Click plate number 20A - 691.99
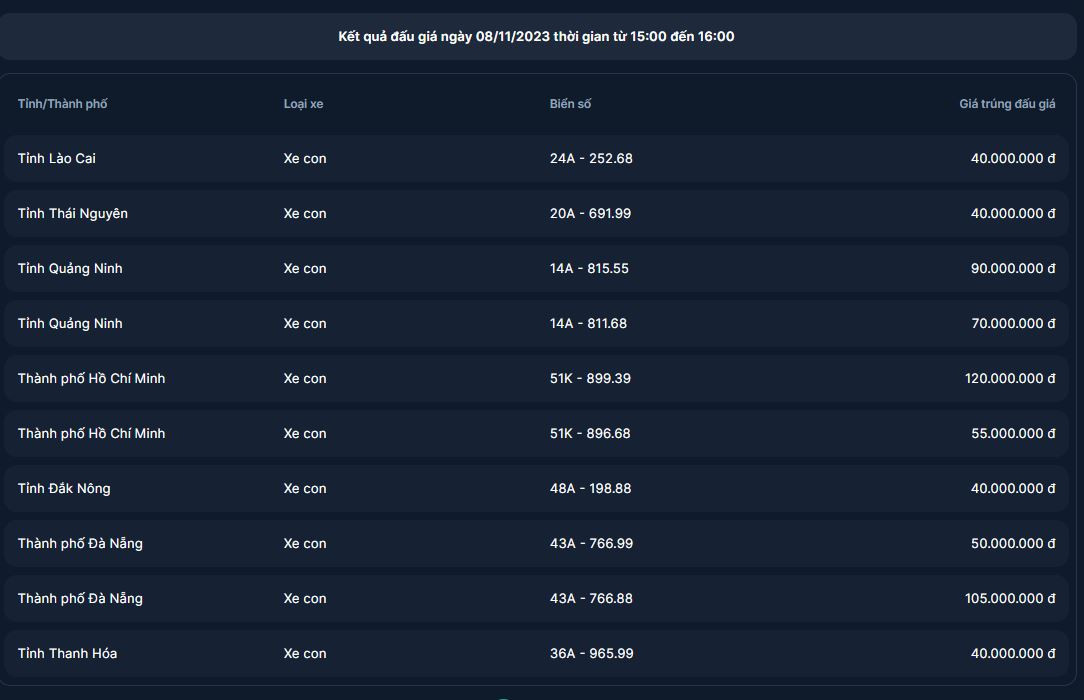This screenshot has width=1084, height=700. point(590,214)
